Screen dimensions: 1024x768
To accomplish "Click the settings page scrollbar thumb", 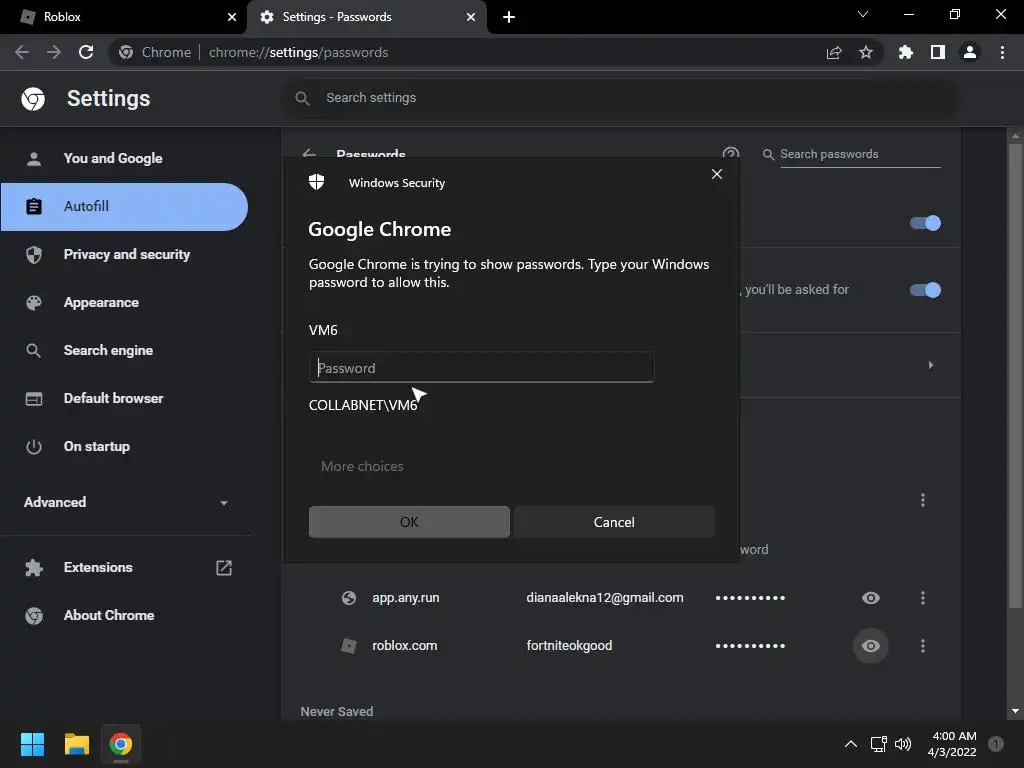I will click(1015, 376).
